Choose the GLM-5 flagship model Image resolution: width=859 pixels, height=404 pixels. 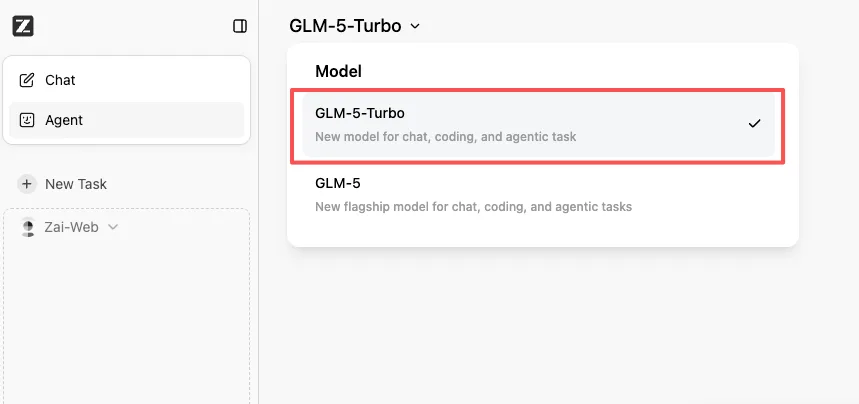coord(538,196)
